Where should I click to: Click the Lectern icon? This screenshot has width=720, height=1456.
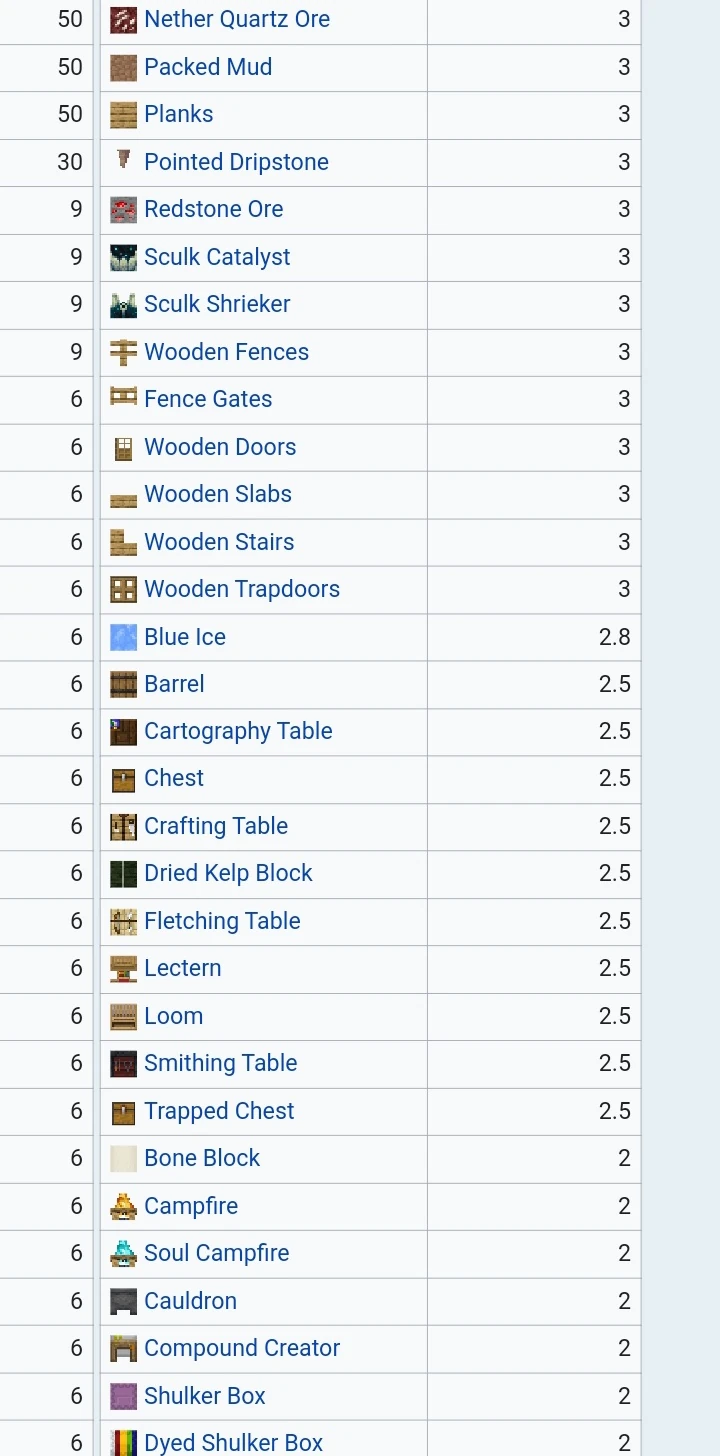(x=123, y=969)
